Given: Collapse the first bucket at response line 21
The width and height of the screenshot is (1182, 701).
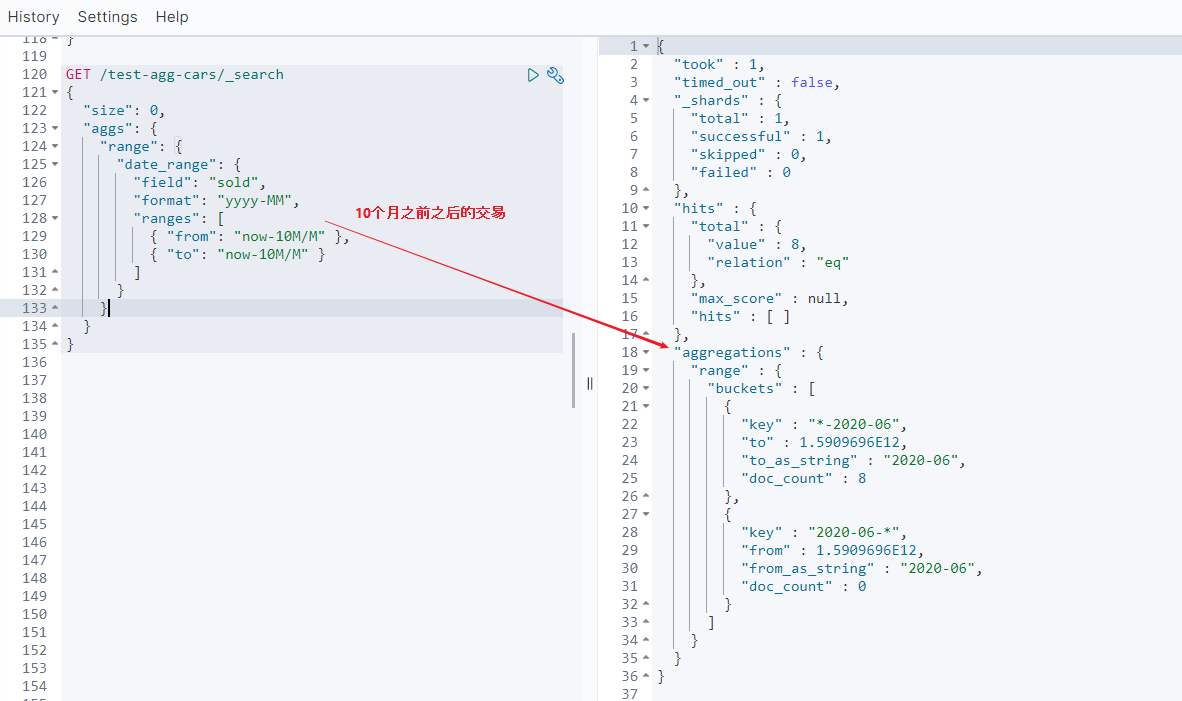Looking at the screenshot, I should click(646, 407).
